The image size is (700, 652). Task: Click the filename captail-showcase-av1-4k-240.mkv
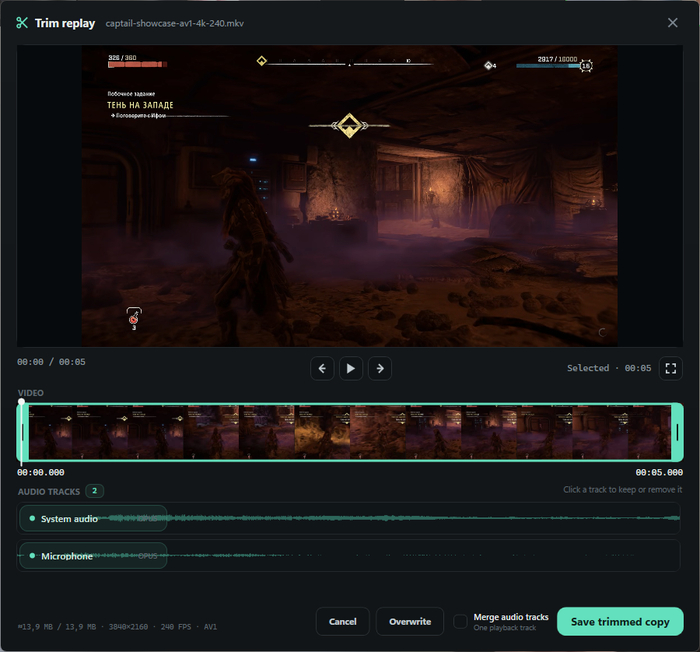pyautogui.click(x=175, y=23)
